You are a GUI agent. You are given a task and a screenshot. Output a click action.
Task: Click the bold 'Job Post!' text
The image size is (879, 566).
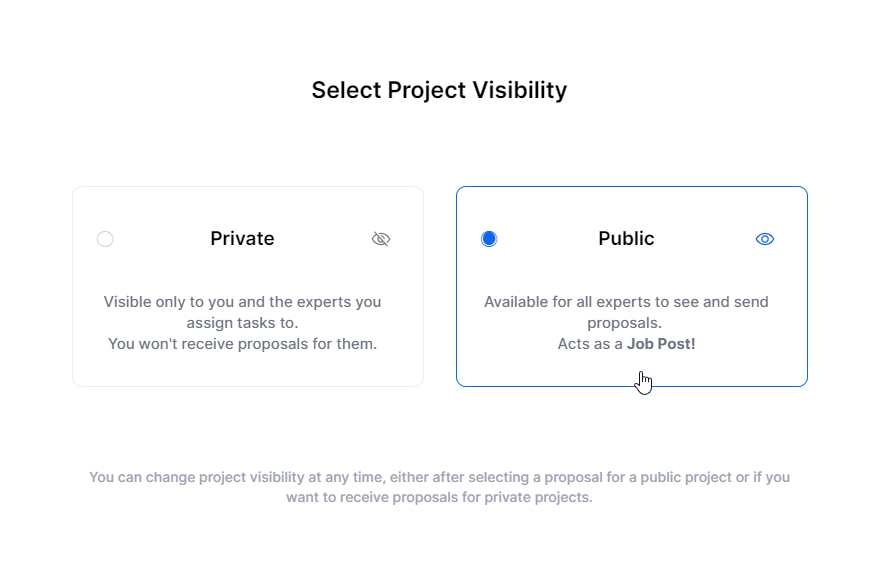pos(661,344)
